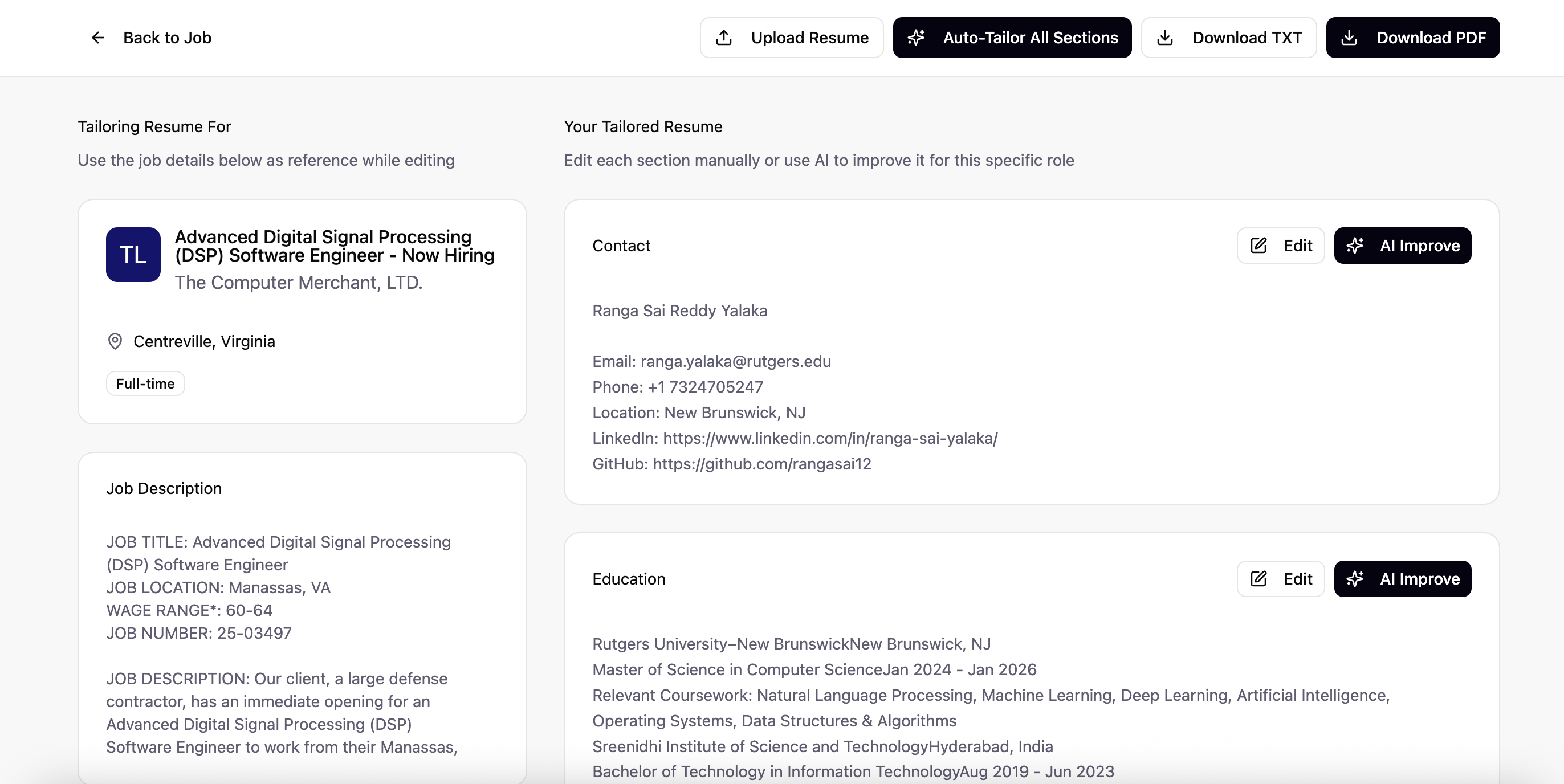Click sparkle icon in Contact AI Improve
Image resolution: width=1564 pixels, height=784 pixels.
[1355, 245]
